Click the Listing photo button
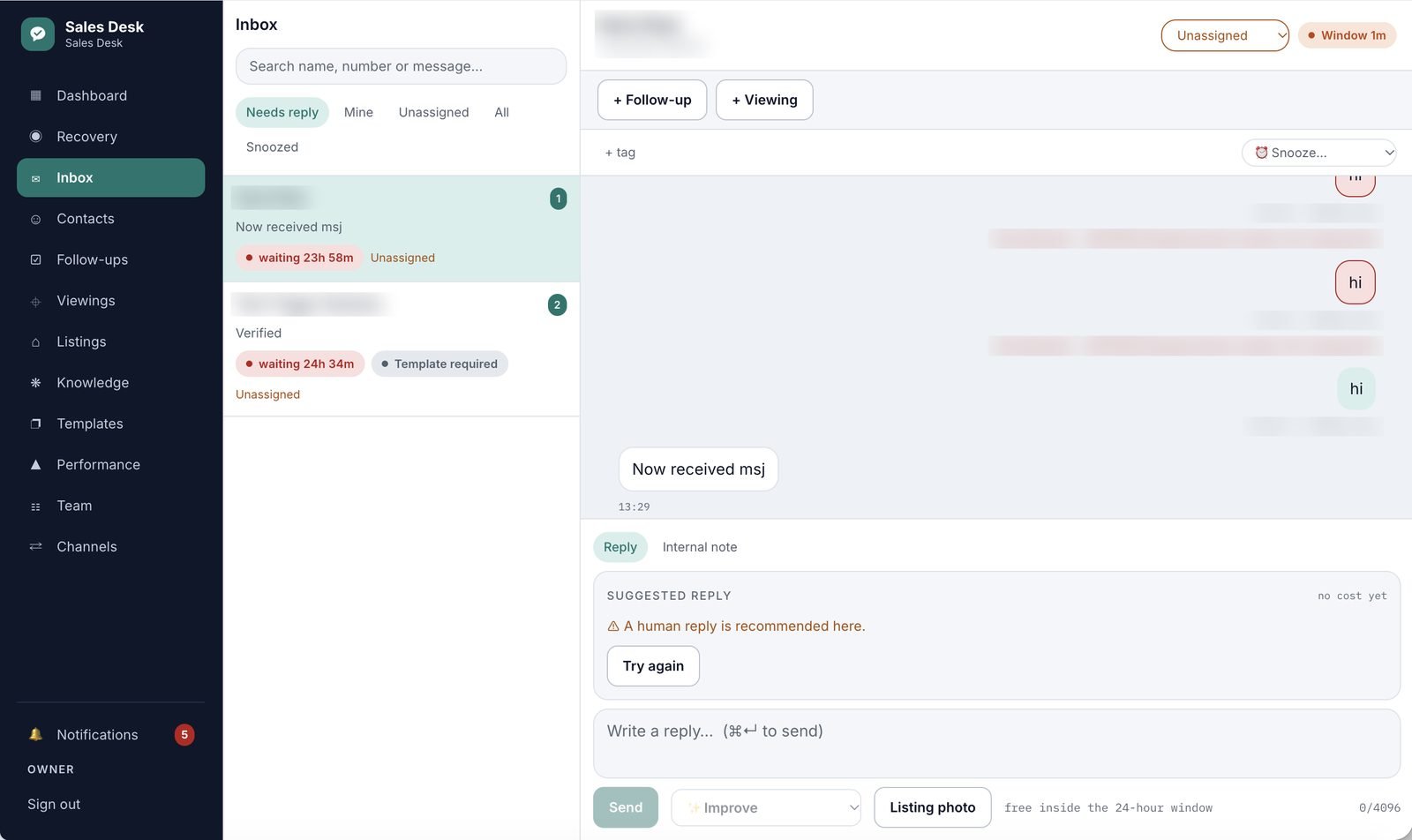 tap(933, 807)
